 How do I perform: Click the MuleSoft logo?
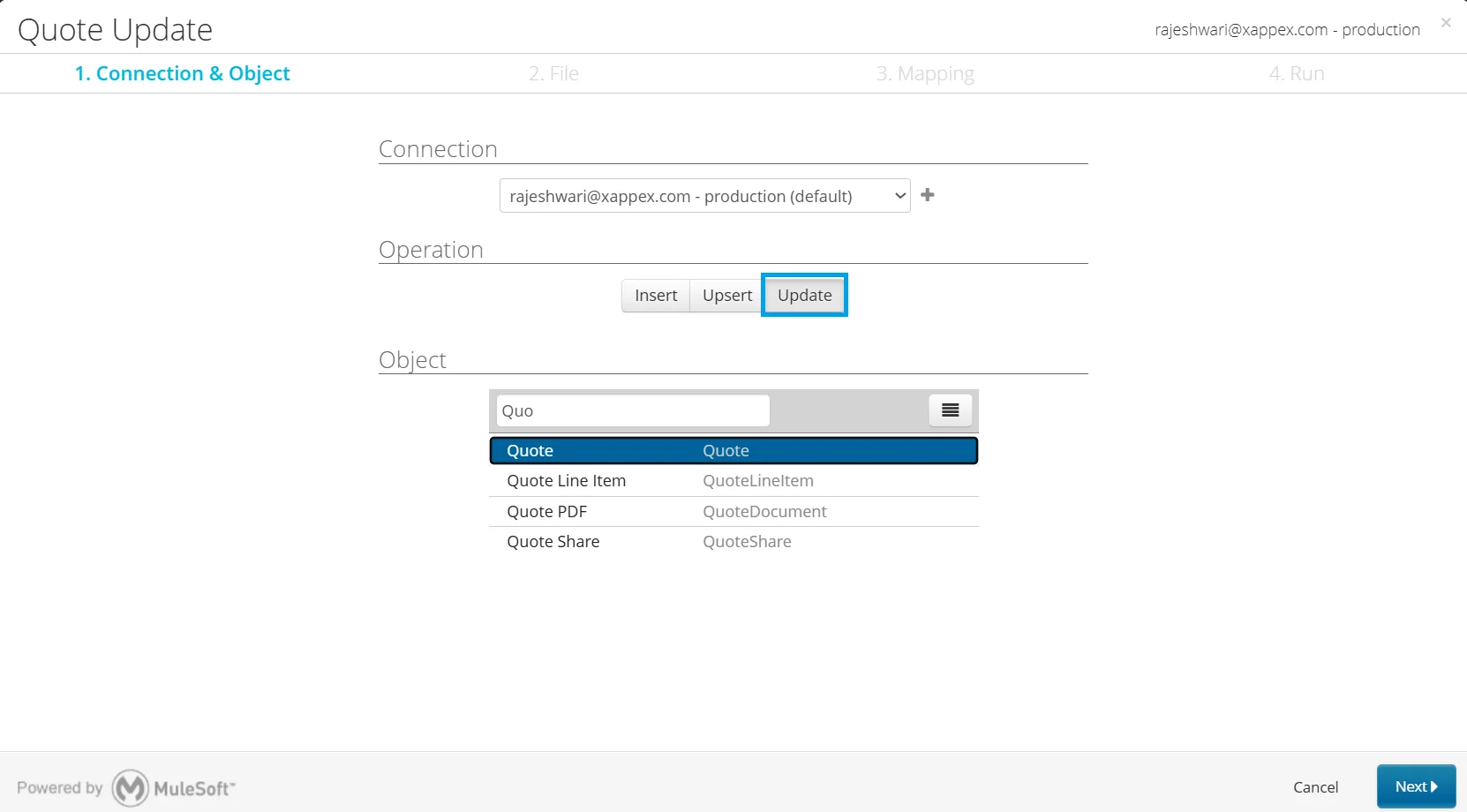[x=174, y=788]
